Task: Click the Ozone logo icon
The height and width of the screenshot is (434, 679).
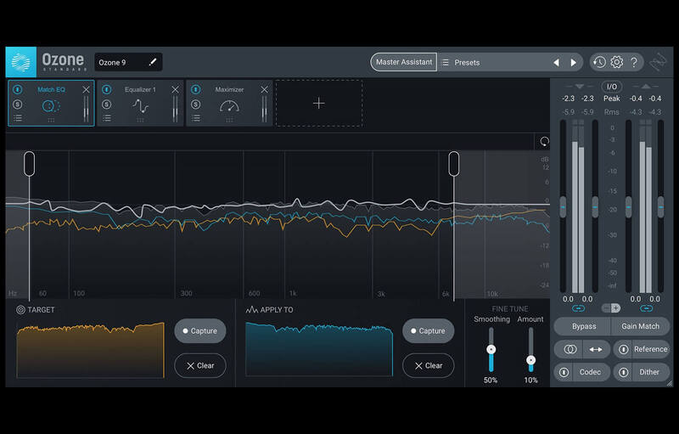Action: (x=21, y=62)
